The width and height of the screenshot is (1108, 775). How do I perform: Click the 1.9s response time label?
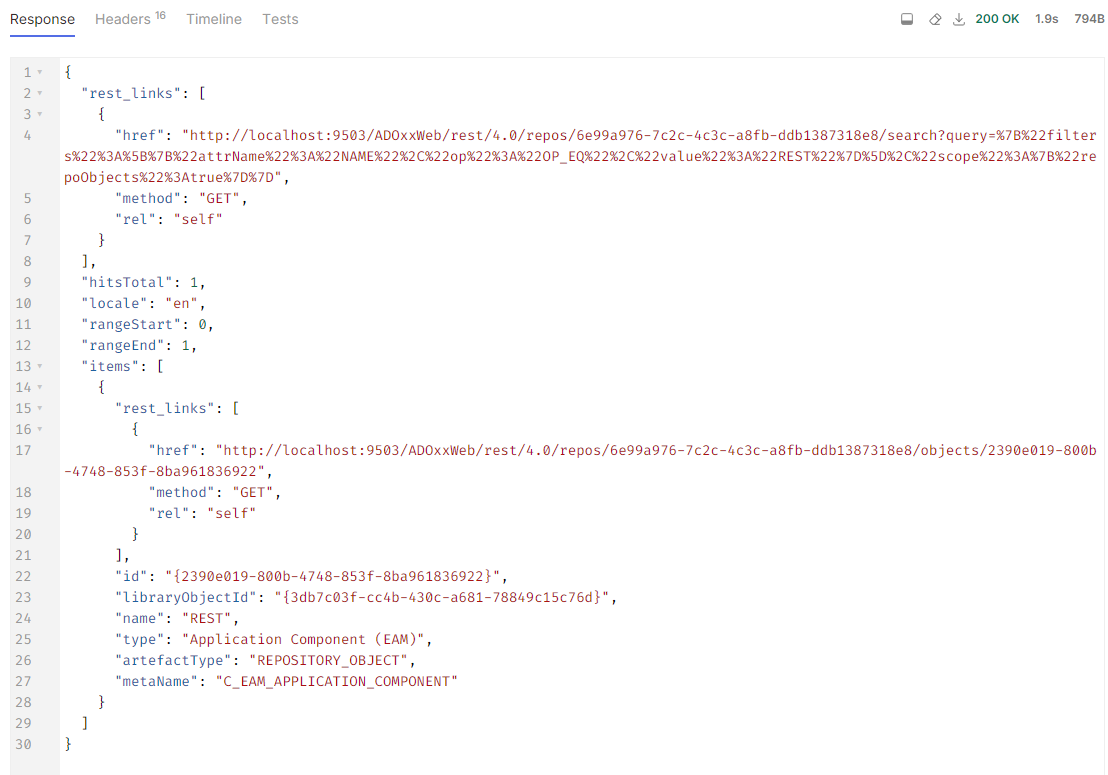[1046, 19]
